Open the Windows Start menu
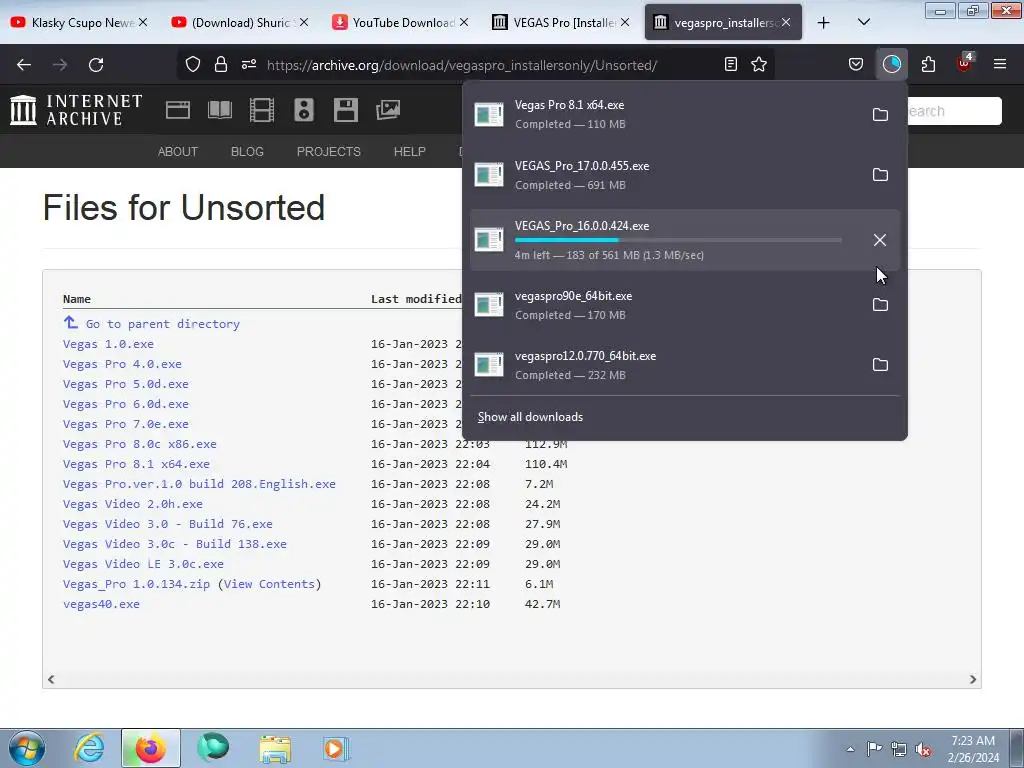The height and width of the screenshot is (768, 1024). pos(26,748)
